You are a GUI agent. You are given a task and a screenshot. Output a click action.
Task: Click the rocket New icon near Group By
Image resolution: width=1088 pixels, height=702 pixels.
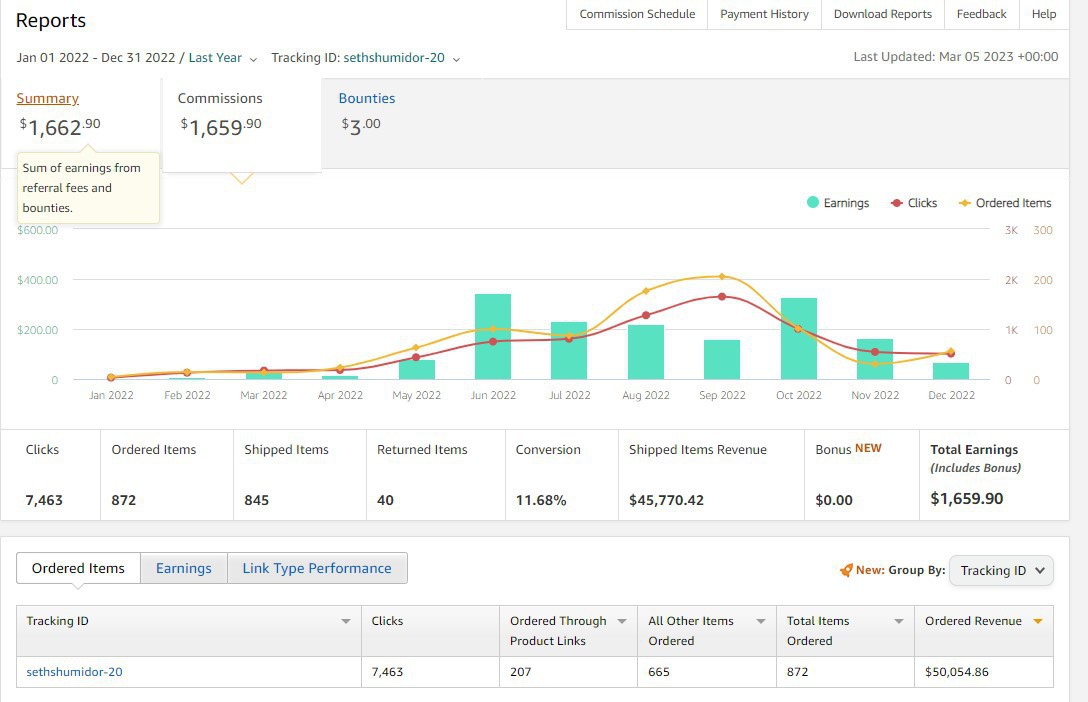pos(846,570)
